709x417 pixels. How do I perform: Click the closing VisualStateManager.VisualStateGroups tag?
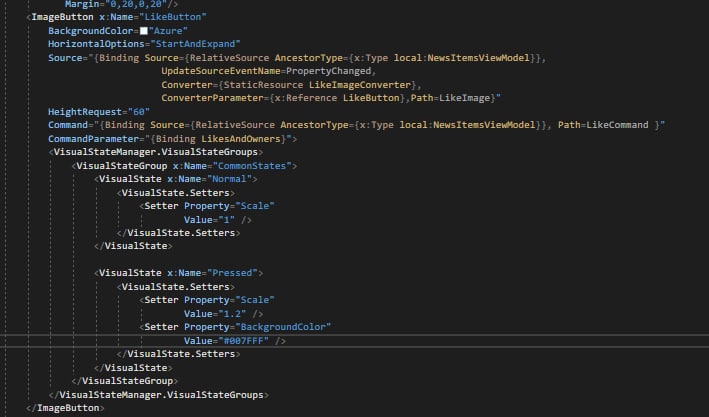(x=159, y=395)
